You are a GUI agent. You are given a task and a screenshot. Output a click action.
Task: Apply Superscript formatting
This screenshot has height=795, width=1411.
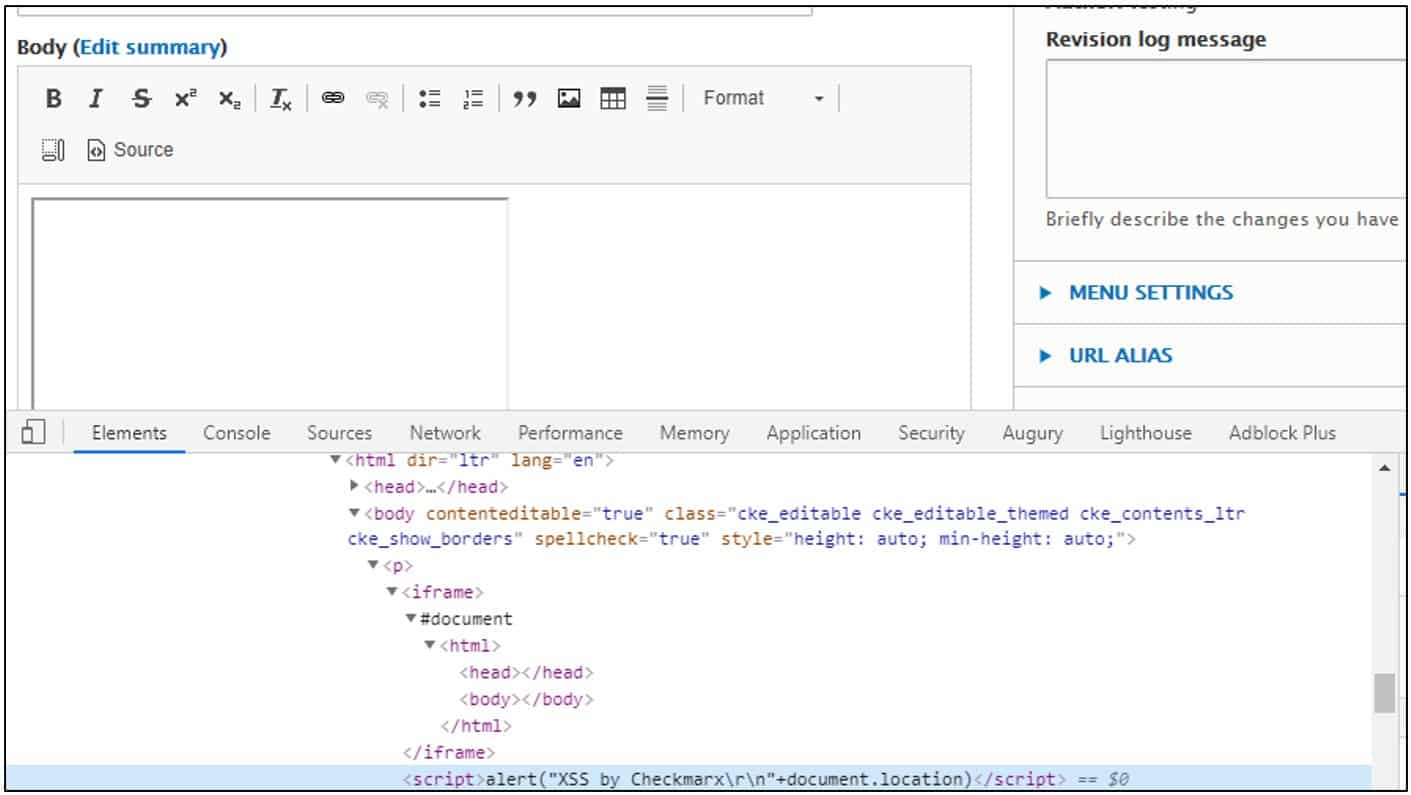click(x=186, y=98)
